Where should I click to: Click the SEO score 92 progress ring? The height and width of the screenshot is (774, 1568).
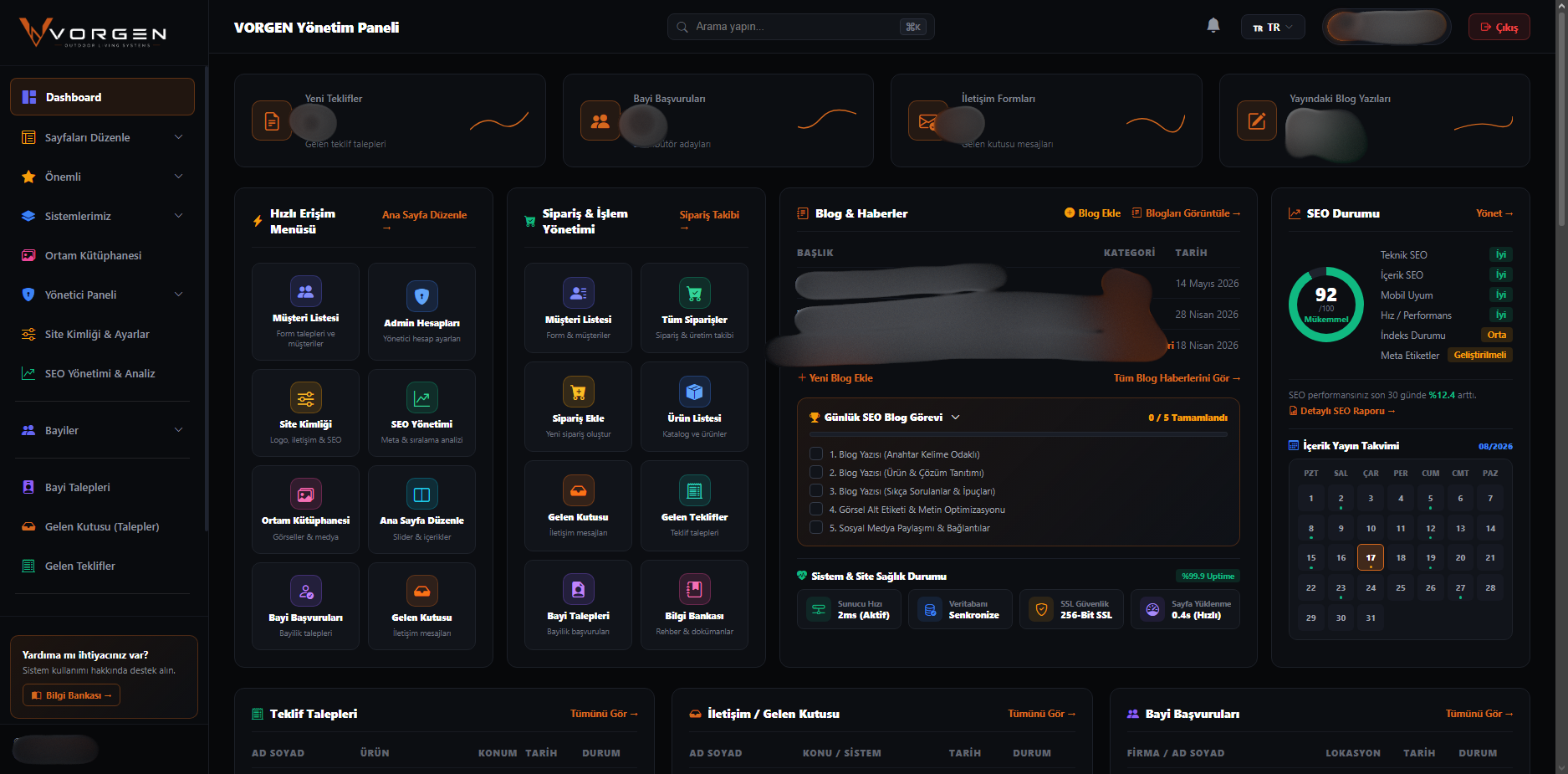pyautogui.click(x=1326, y=305)
